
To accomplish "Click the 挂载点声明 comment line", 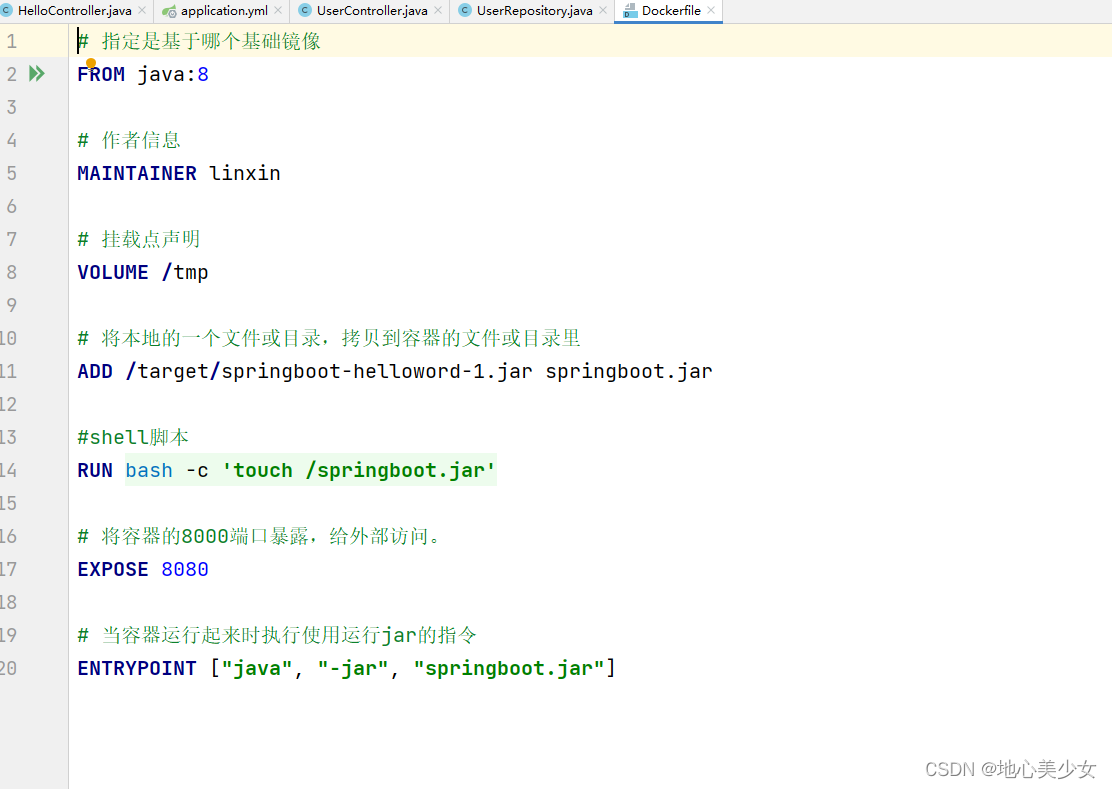I will pos(139,240).
